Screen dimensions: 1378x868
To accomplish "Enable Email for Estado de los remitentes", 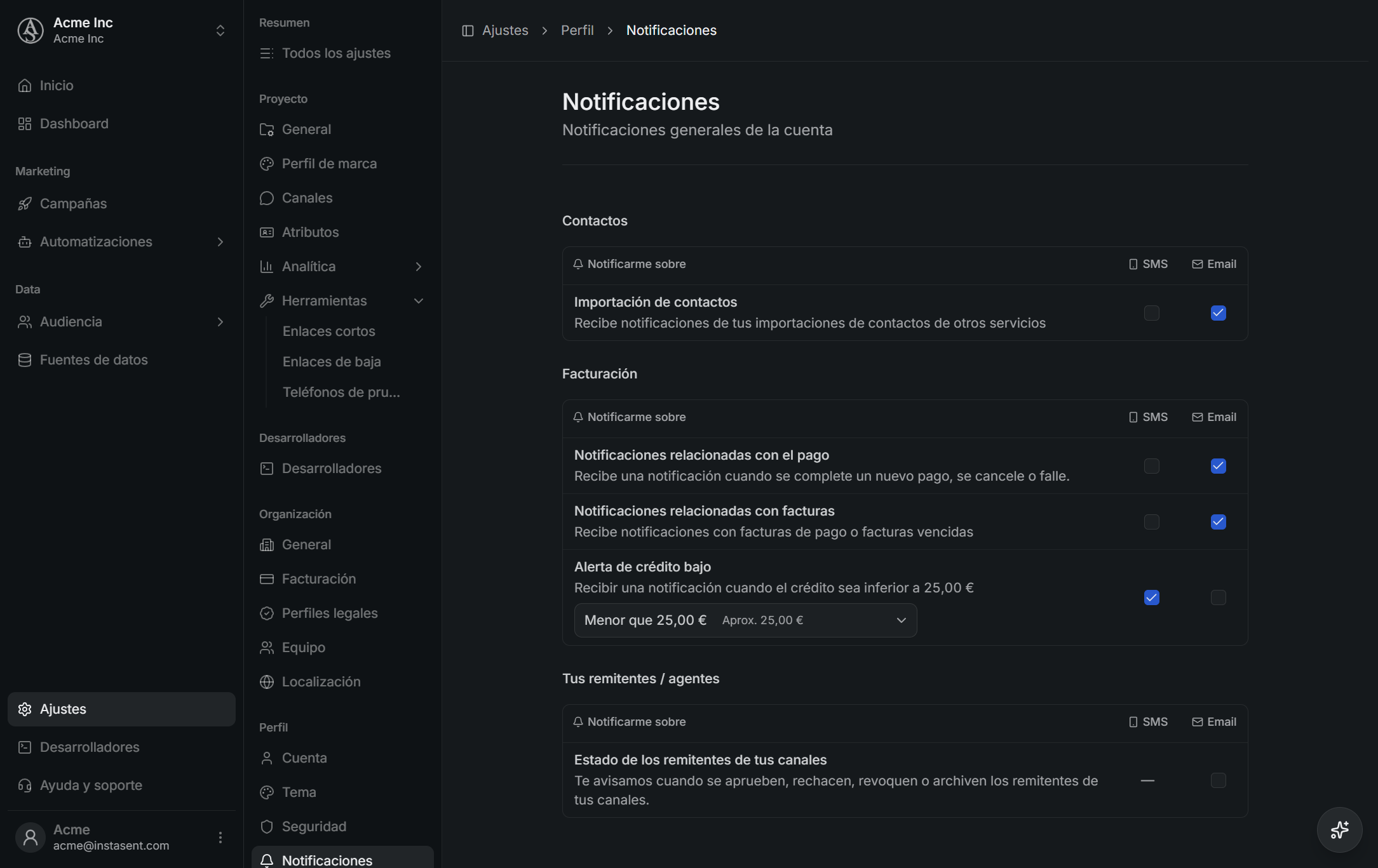I will click(x=1218, y=780).
